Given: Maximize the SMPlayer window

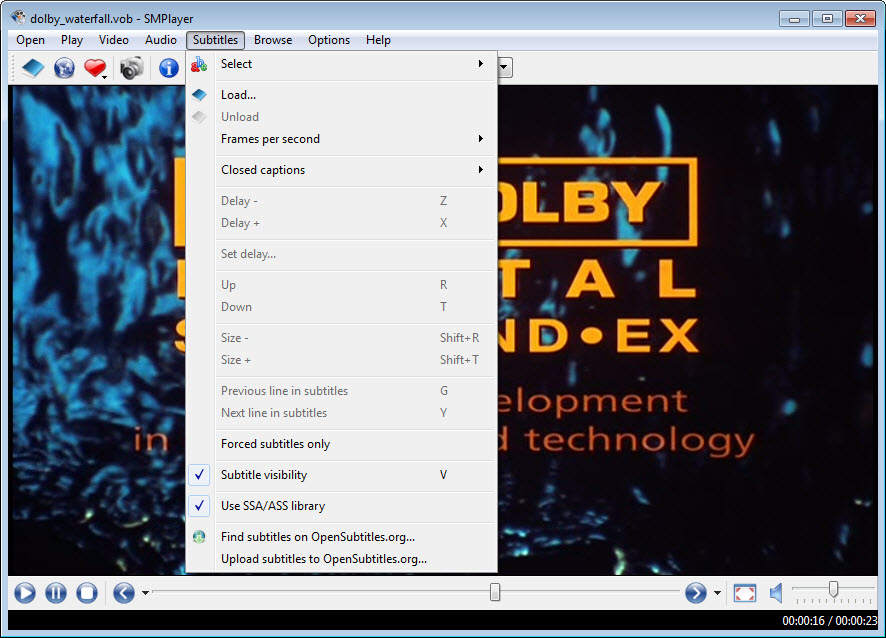Looking at the screenshot, I should 827,19.
